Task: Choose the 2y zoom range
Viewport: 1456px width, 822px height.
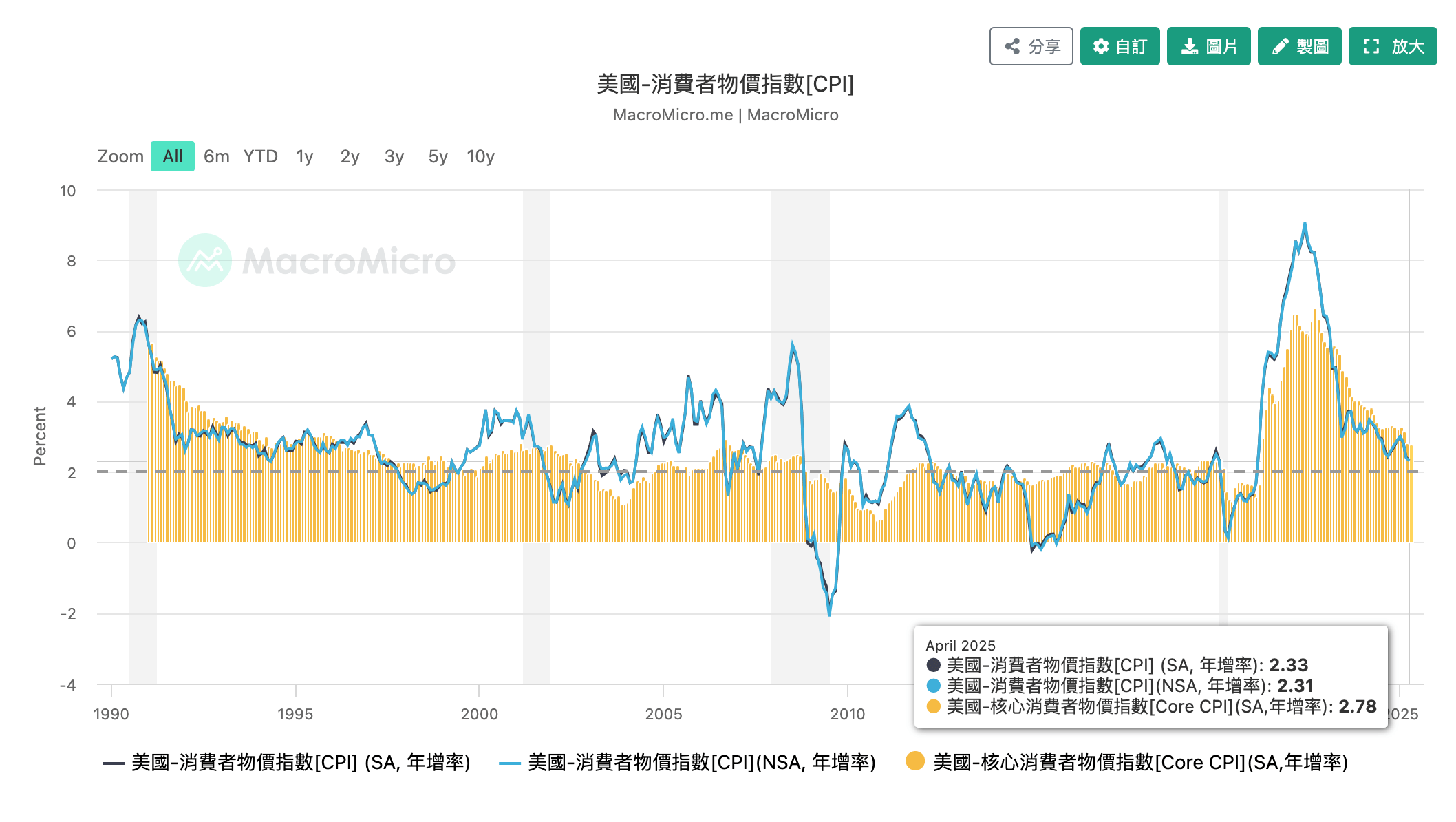Action: [350, 156]
